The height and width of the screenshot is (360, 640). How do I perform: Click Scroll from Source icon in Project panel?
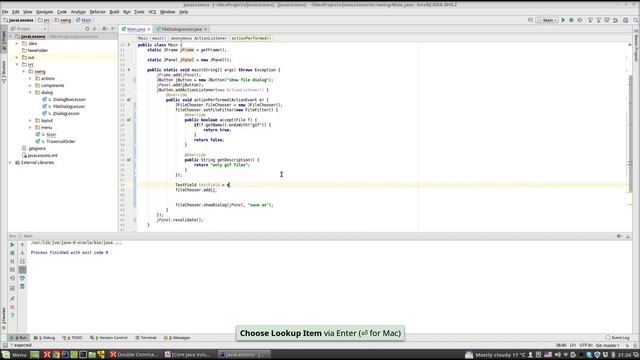click(x=87, y=29)
